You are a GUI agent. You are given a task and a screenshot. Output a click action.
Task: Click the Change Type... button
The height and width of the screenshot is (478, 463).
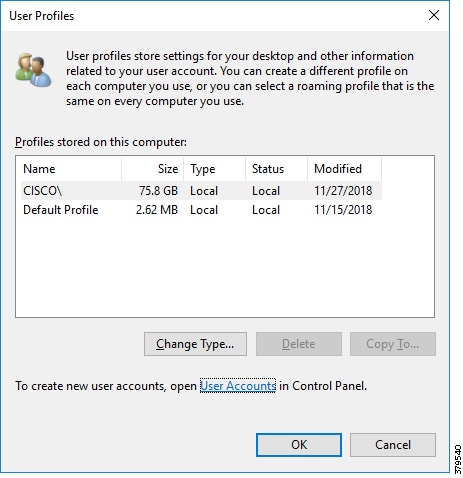(x=195, y=344)
